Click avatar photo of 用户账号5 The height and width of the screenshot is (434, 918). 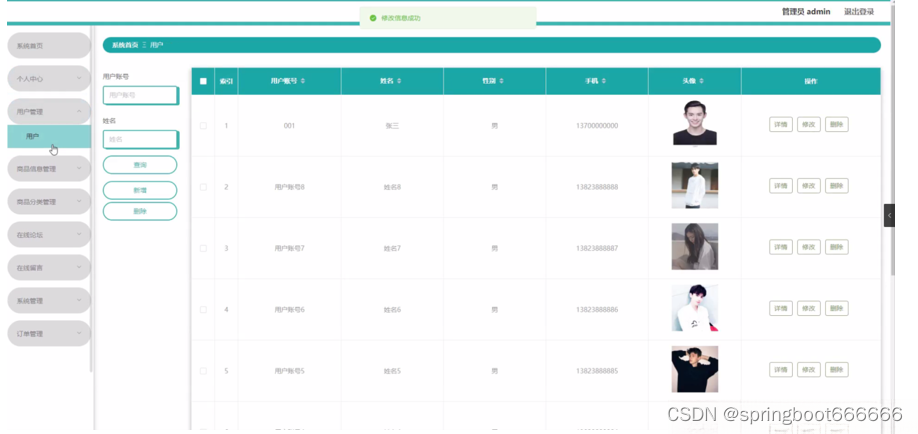point(695,369)
